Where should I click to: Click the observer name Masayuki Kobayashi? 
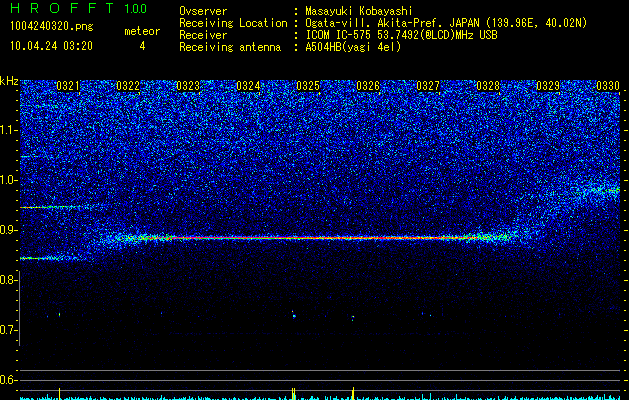tap(359, 11)
